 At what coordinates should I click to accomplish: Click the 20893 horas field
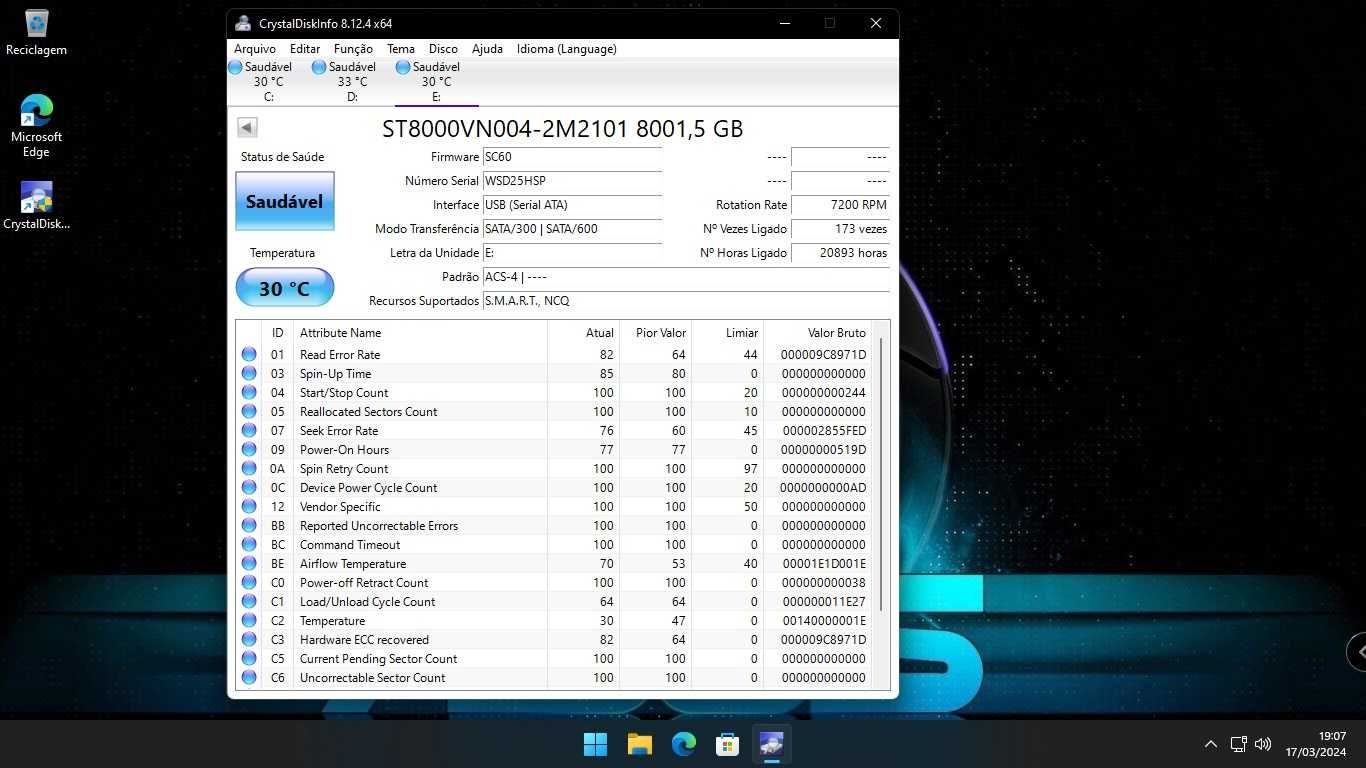tap(840, 253)
